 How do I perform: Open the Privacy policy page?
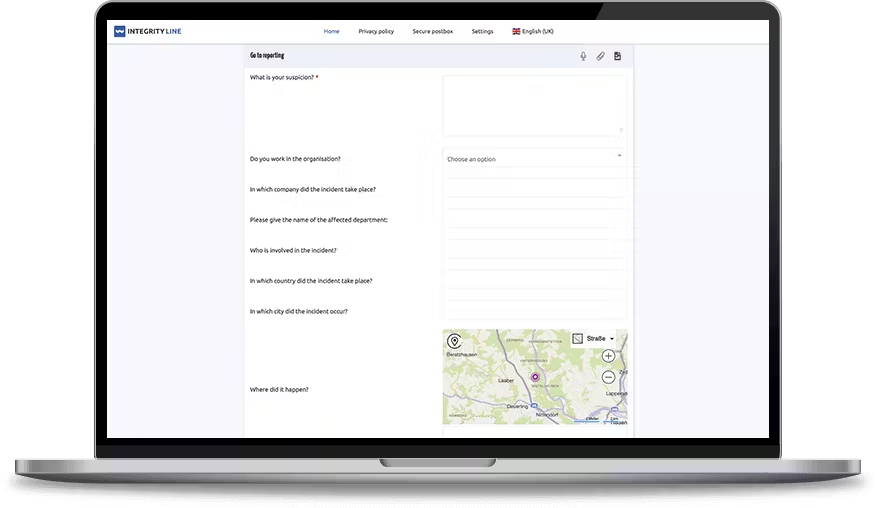(x=376, y=31)
